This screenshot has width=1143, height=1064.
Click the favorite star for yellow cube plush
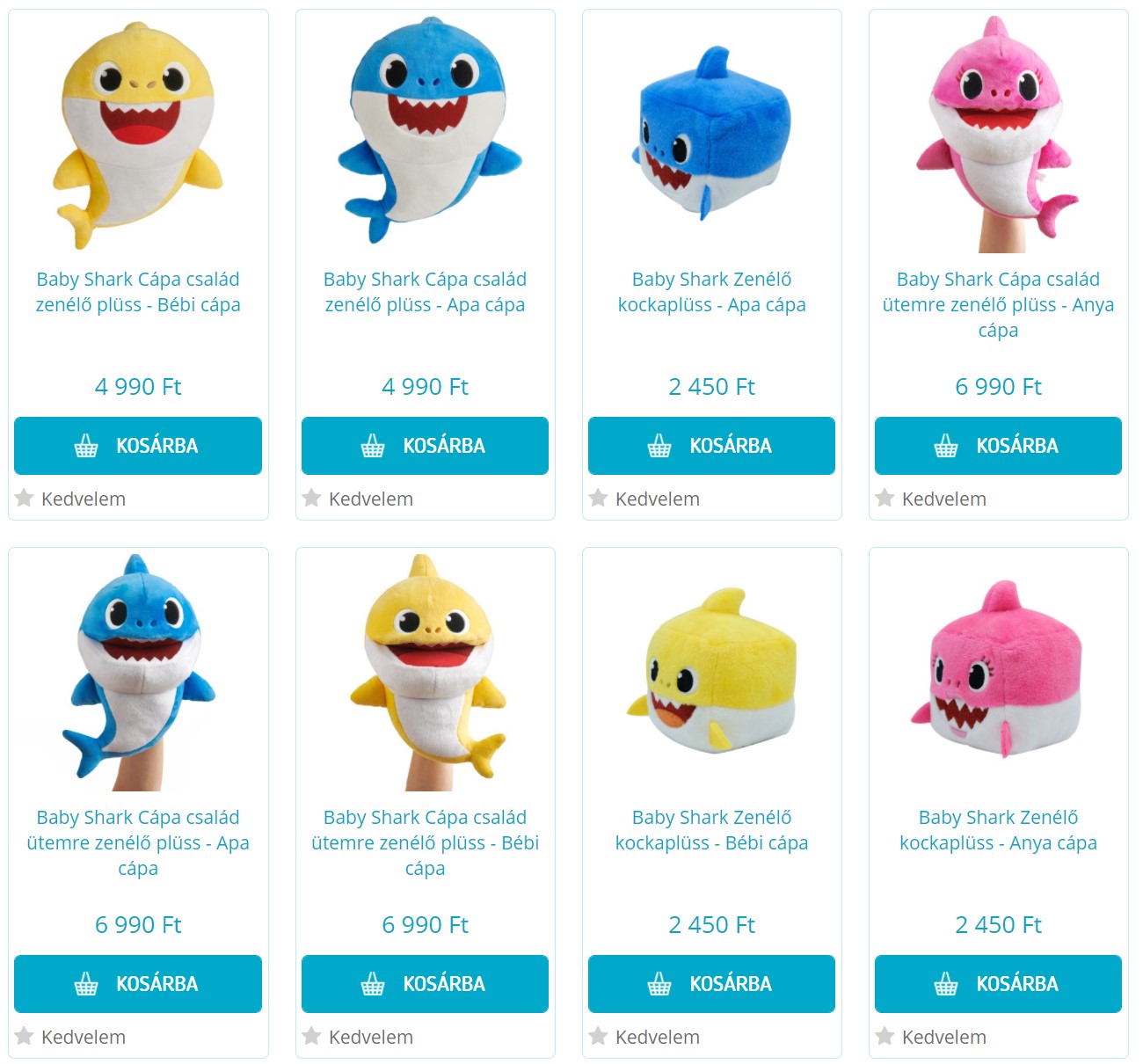coord(598,1037)
